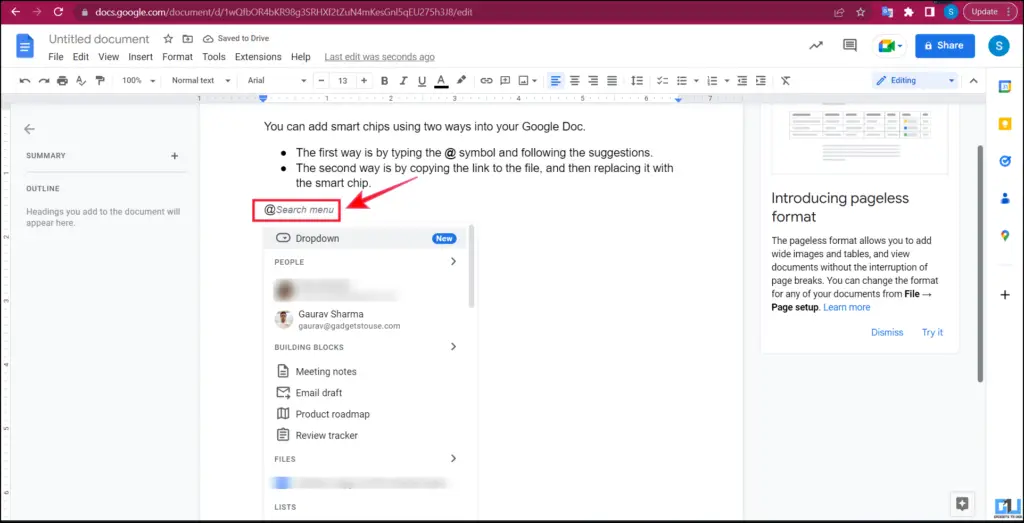Open the Edit menu

coord(81,57)
